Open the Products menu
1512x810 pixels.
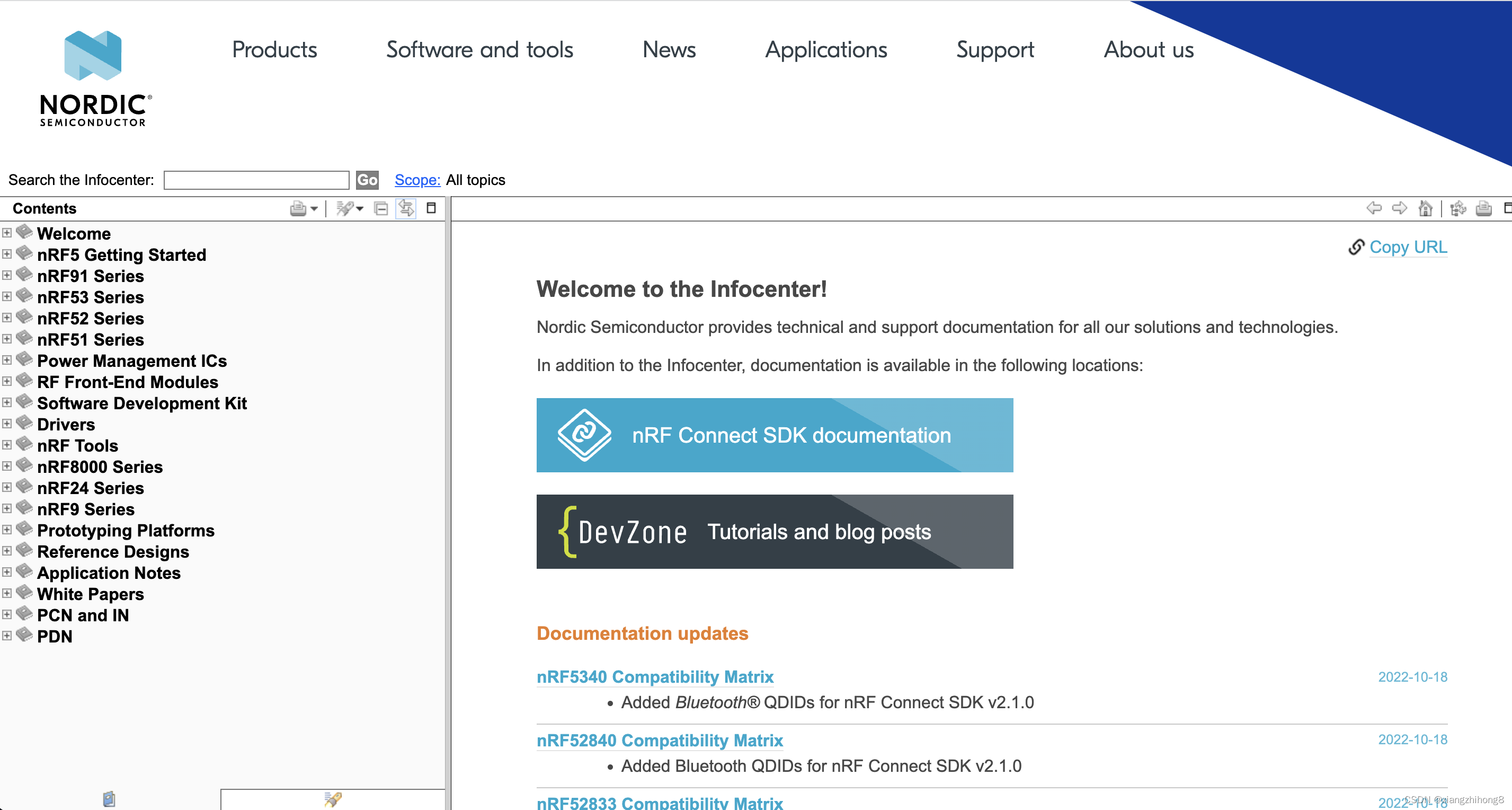(x=274, y=50)
